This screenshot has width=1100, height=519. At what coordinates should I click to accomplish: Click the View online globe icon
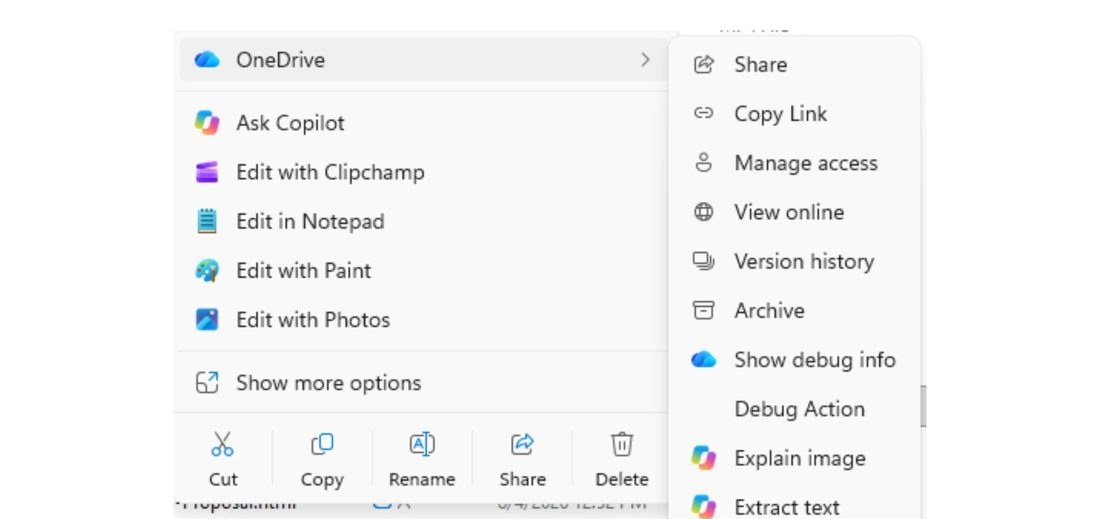pyautogui.click(x=704, y=212)
